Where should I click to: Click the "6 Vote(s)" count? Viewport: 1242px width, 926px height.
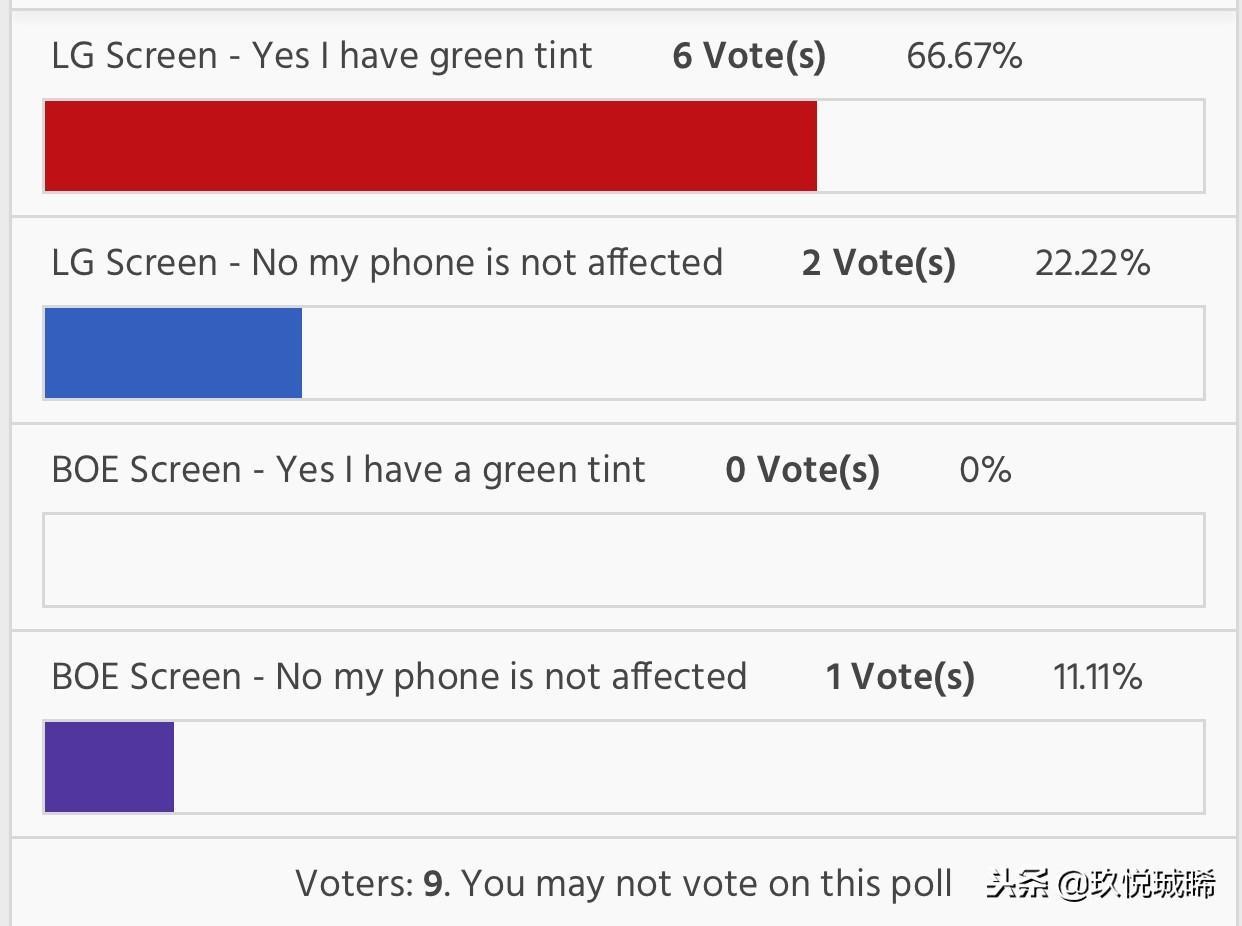pyautogui.click(x=749, y=56)
